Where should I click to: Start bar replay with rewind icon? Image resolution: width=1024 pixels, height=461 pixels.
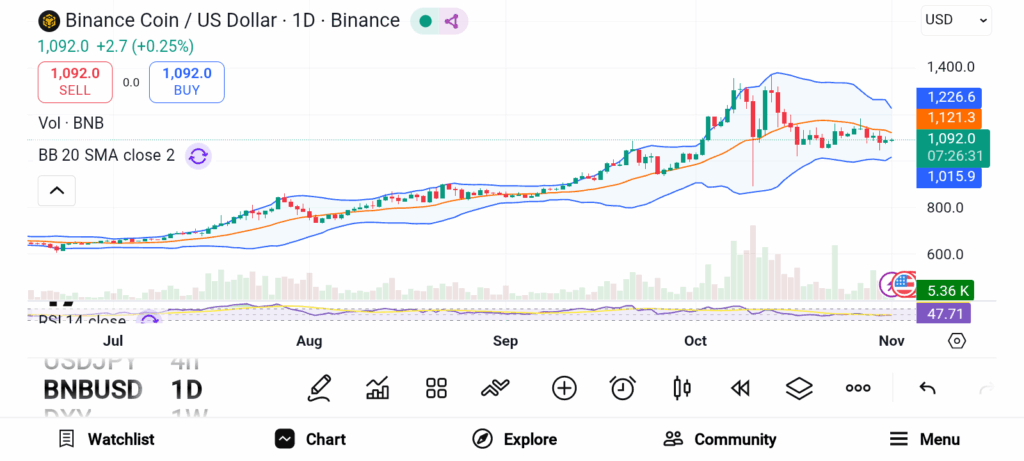(x=740, y=388)
